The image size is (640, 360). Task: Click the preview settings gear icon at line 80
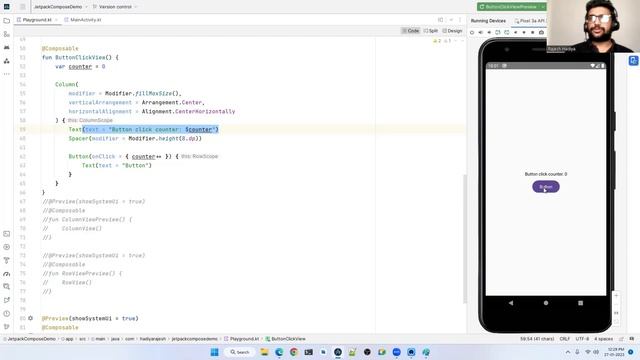[31, 318]
